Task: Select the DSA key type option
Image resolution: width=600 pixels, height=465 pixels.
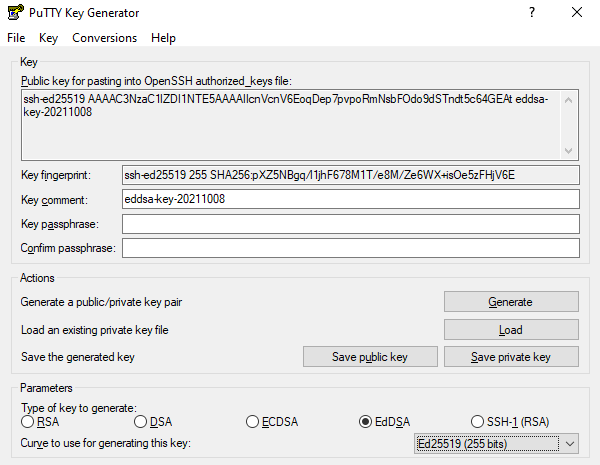Action: pyautogui.click(x=141, y=422)
